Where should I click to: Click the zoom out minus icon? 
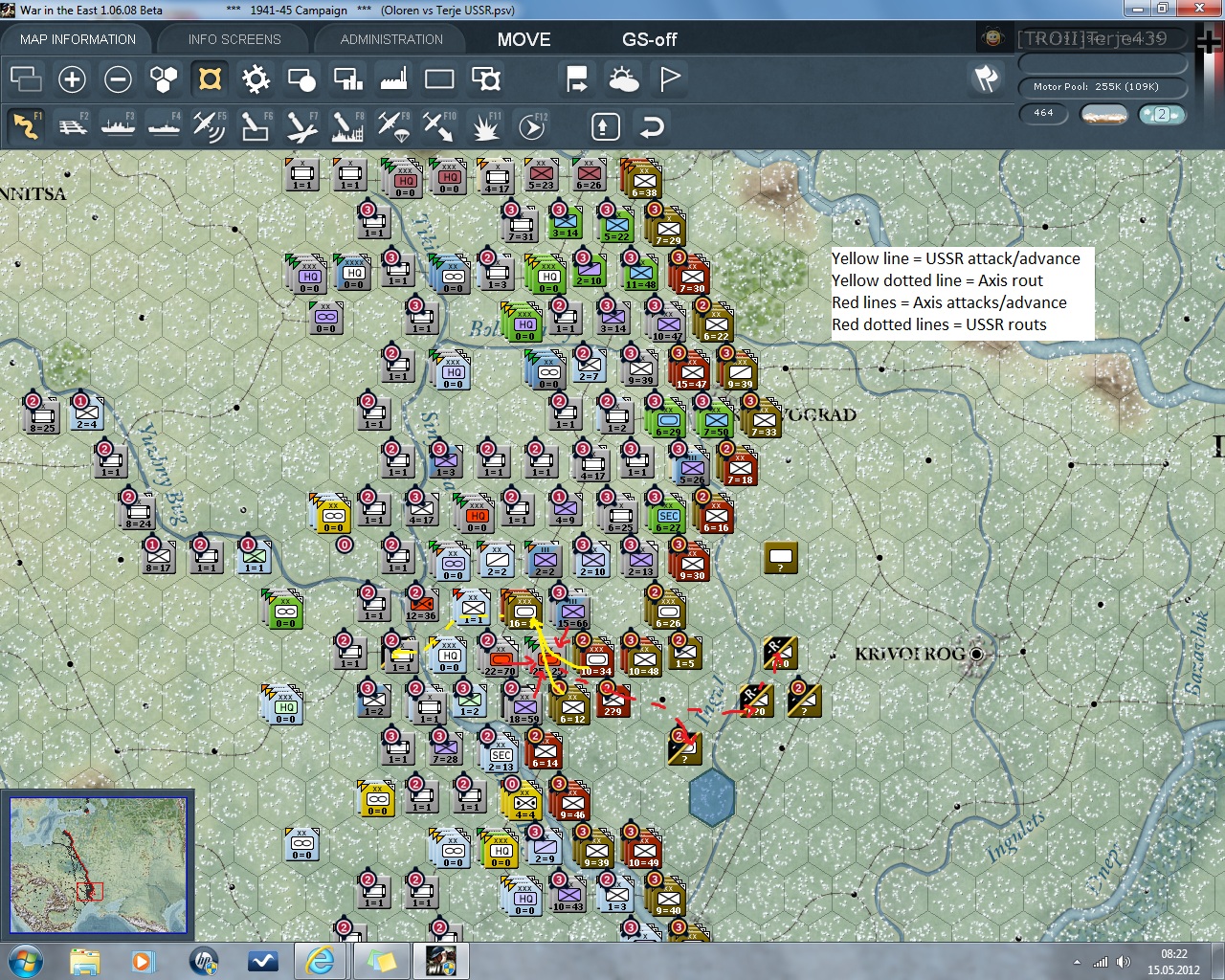coord(118,79)
